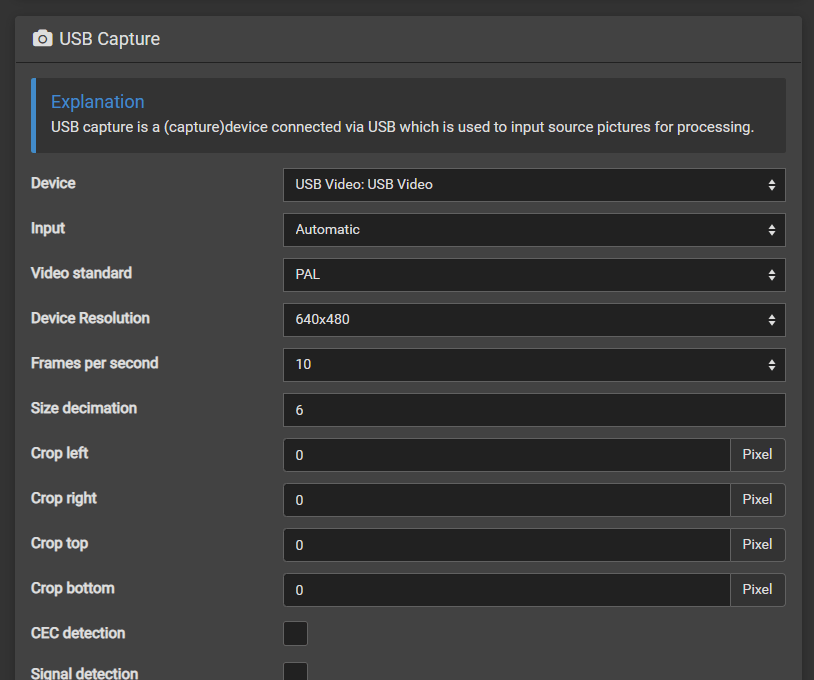The image size is (814, 680).
Task: Expand the Input dropdown set to Automatic
Action: point(534,230)
